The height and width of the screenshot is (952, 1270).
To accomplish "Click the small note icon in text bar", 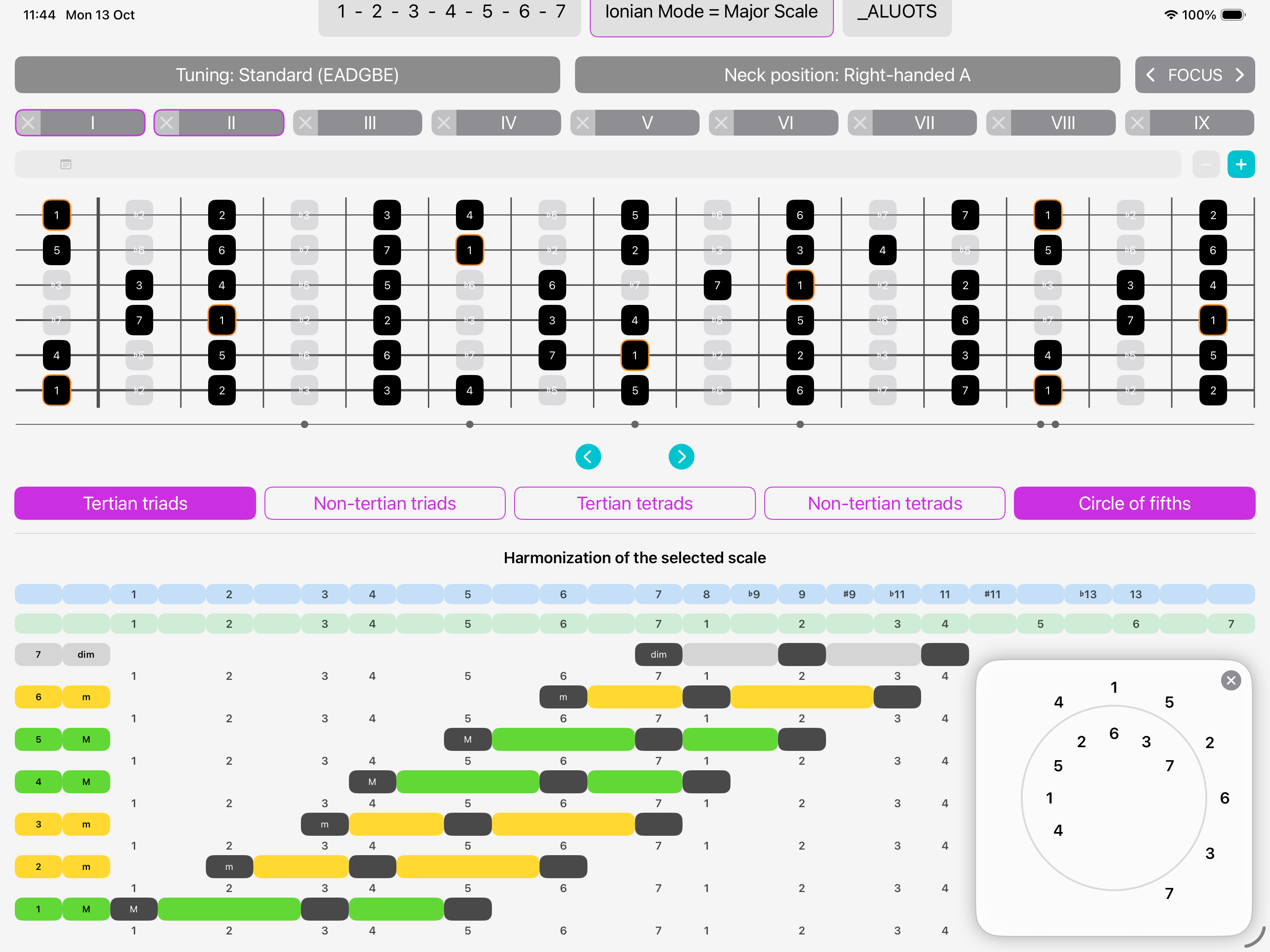I will [66, 165].
